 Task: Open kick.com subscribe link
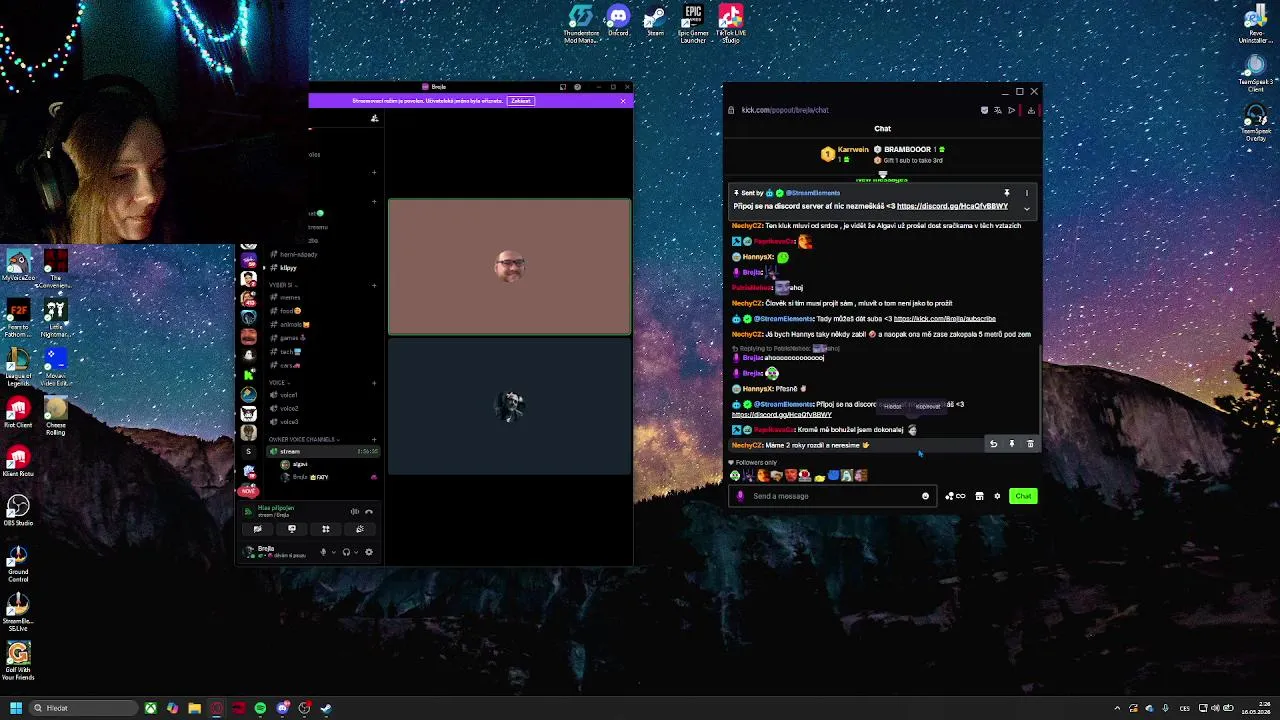[x=944, y=319]
